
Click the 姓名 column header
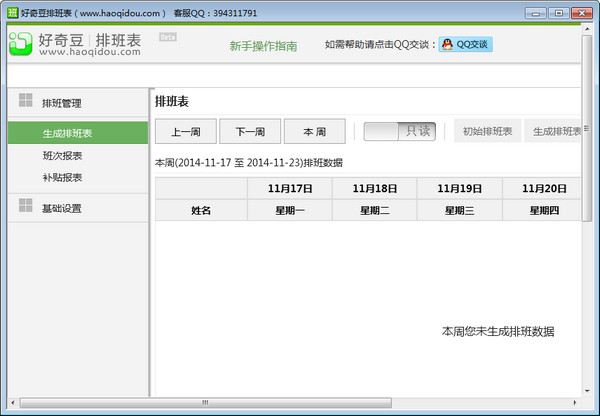tap(201, 210)
